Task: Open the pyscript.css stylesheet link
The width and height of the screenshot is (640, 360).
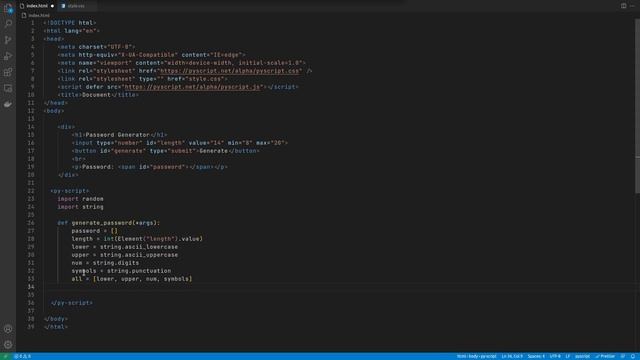Action: [x=230, y=71]
